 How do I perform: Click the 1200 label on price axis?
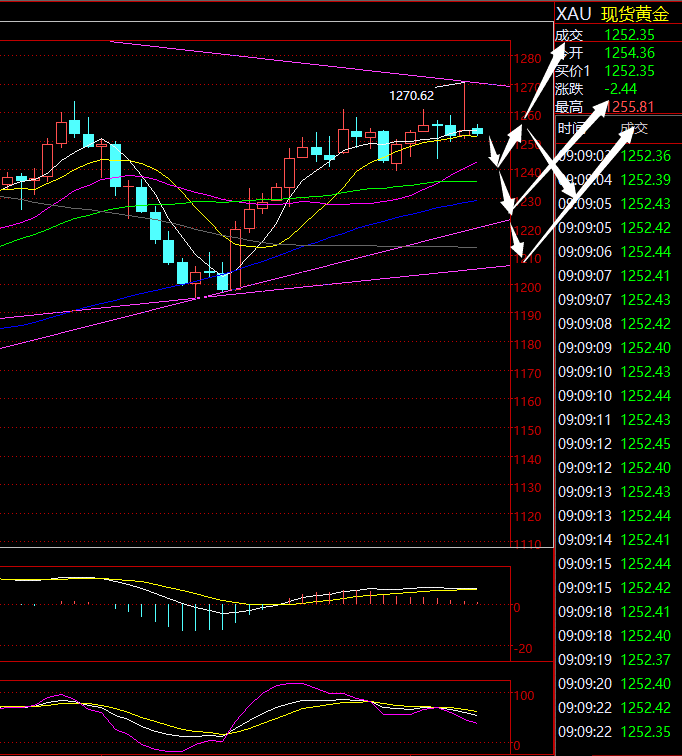tap(527, 288)
